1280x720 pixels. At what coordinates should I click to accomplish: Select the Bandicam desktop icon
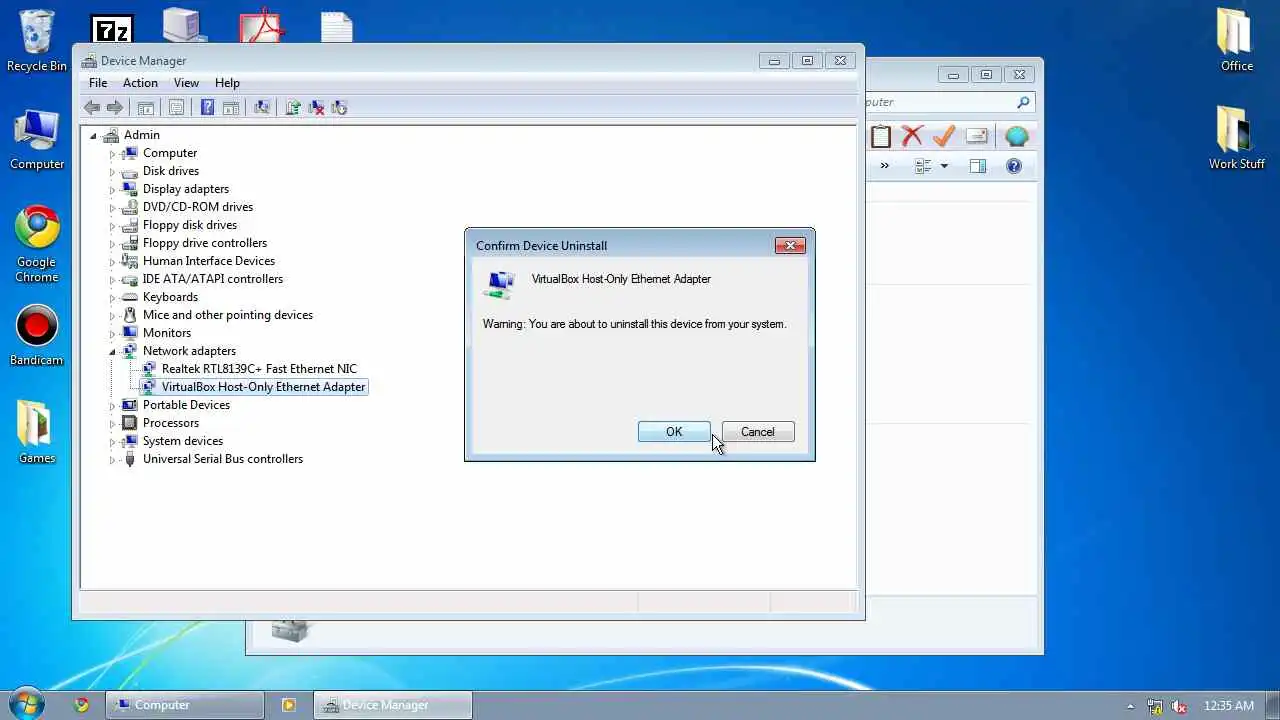(37, 335)
